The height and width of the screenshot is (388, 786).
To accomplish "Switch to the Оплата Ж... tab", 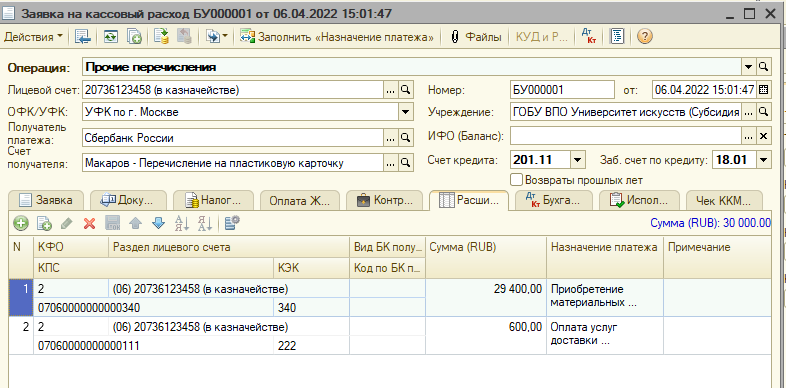I will [300, 201].
